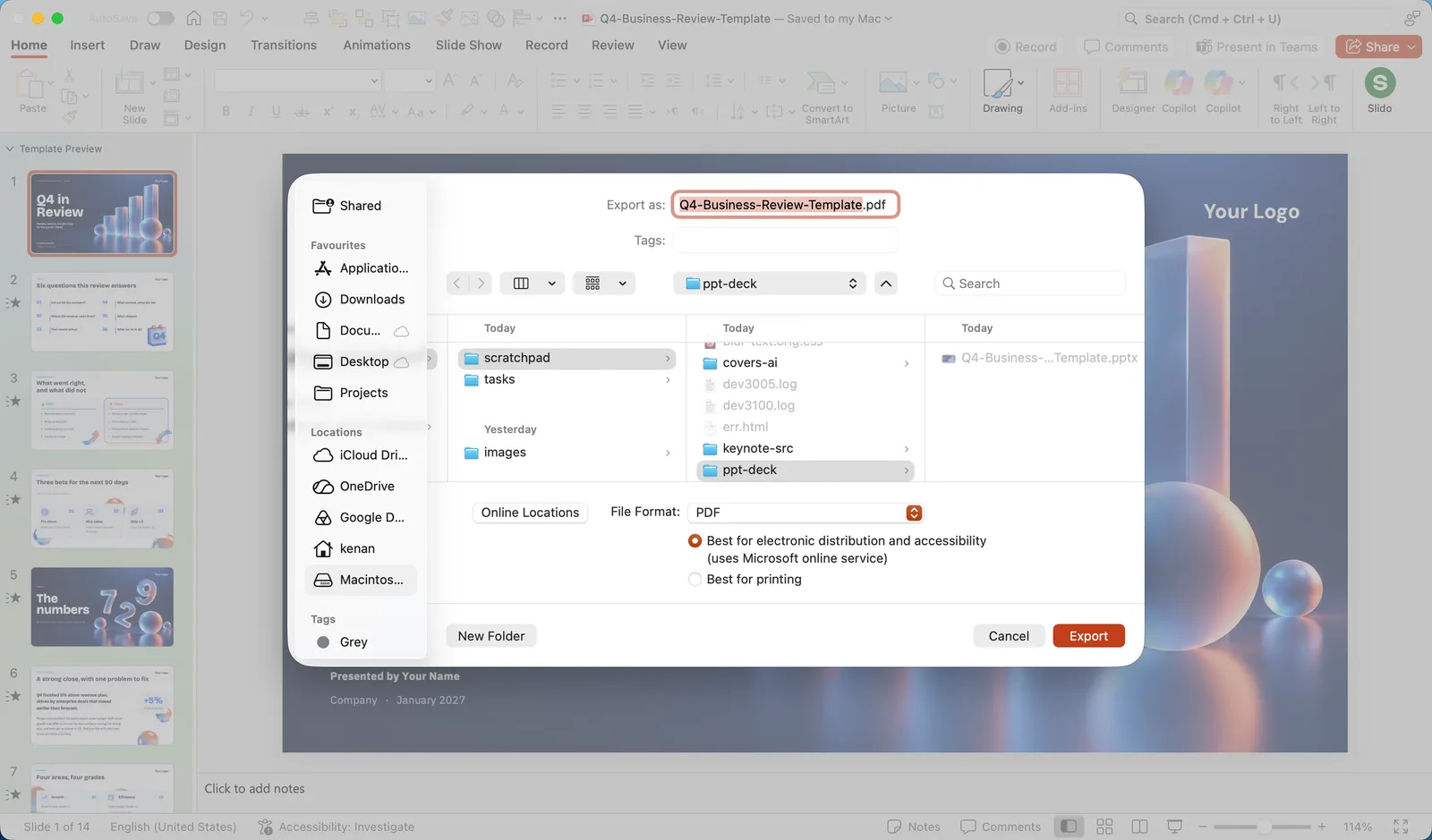
Task: Open the Share button dropdown
Action: tap(1412, 47)
